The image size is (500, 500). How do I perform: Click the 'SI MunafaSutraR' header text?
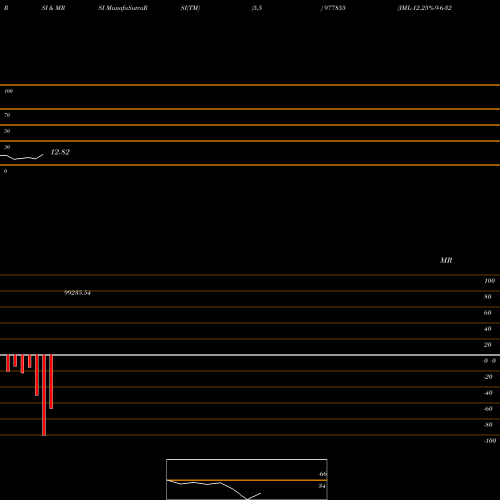[x=123, y=8]
